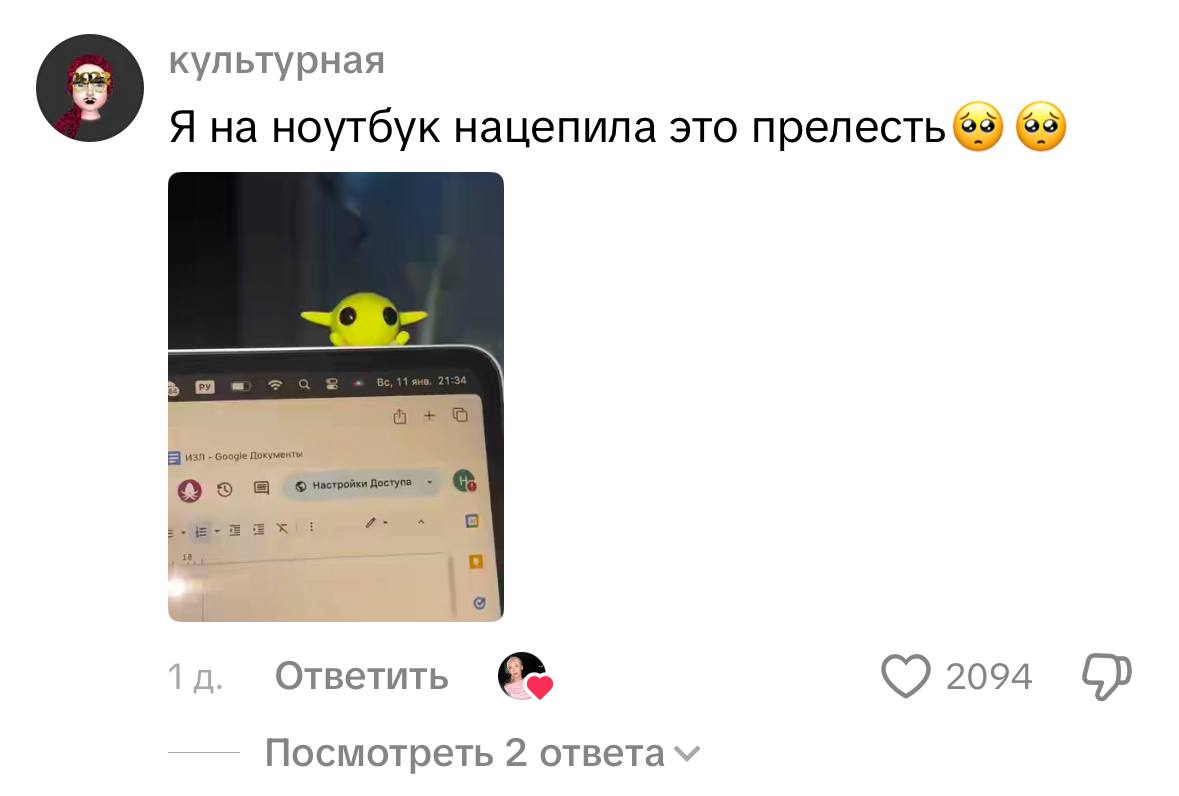The width and height of the screenshot is (1179, 796).
Task: Like the comment with the heart icon
Action: pyautogui.click(x=905, y=676)
